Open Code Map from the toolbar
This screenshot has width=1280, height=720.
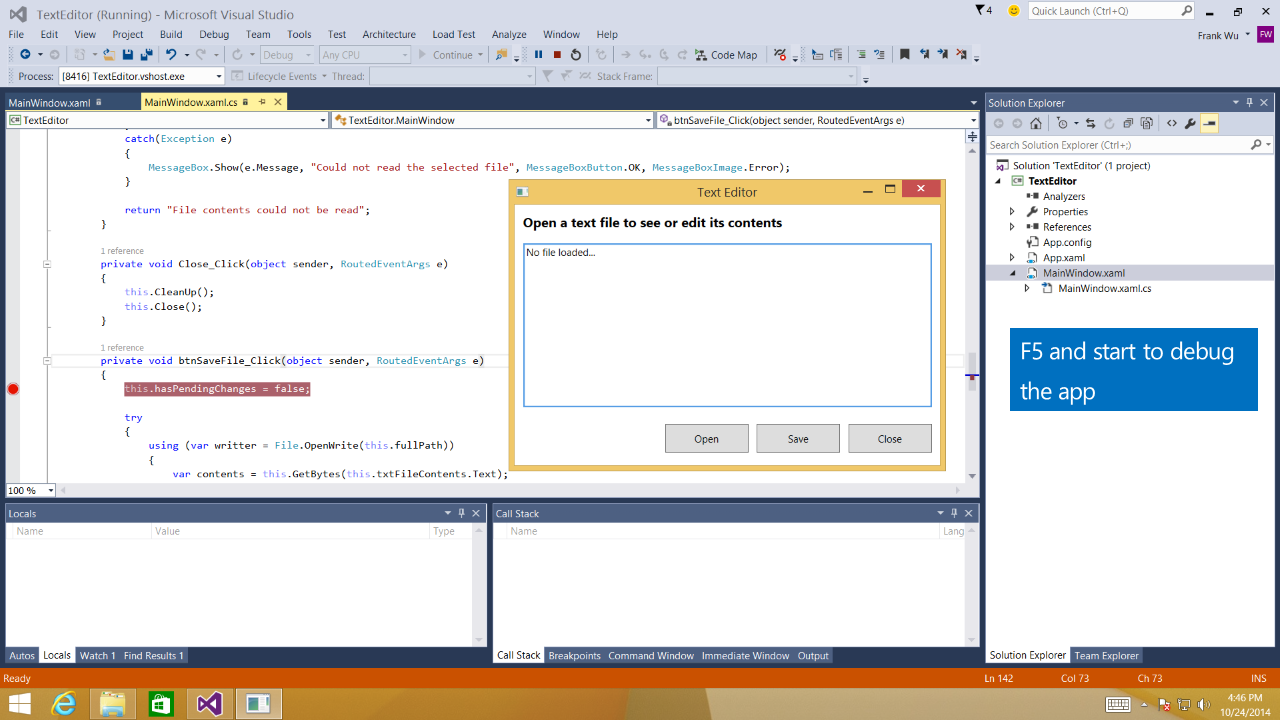point(727,55)
